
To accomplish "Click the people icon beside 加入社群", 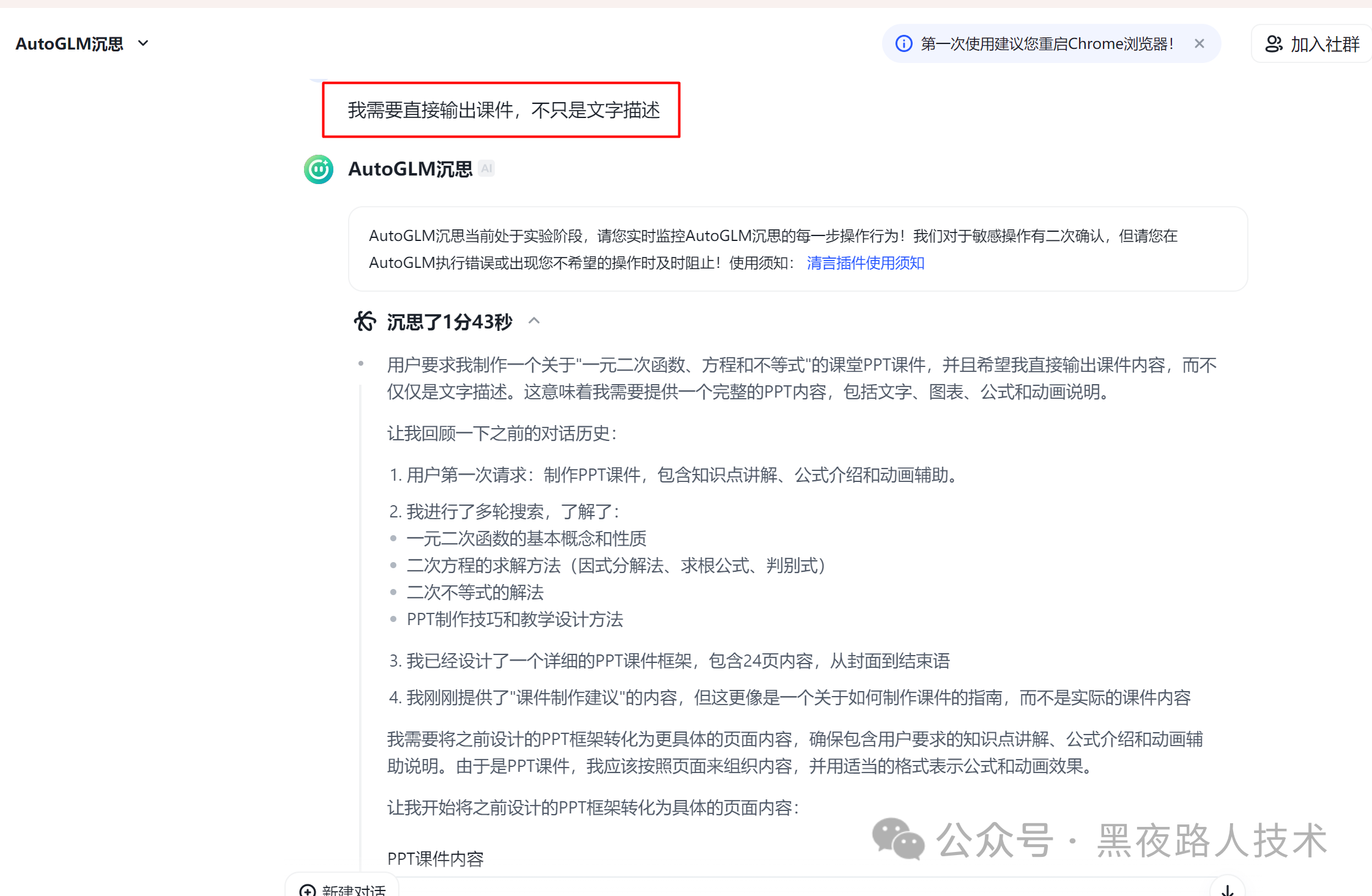I will pyautogui.click(x=1274, y=44).
